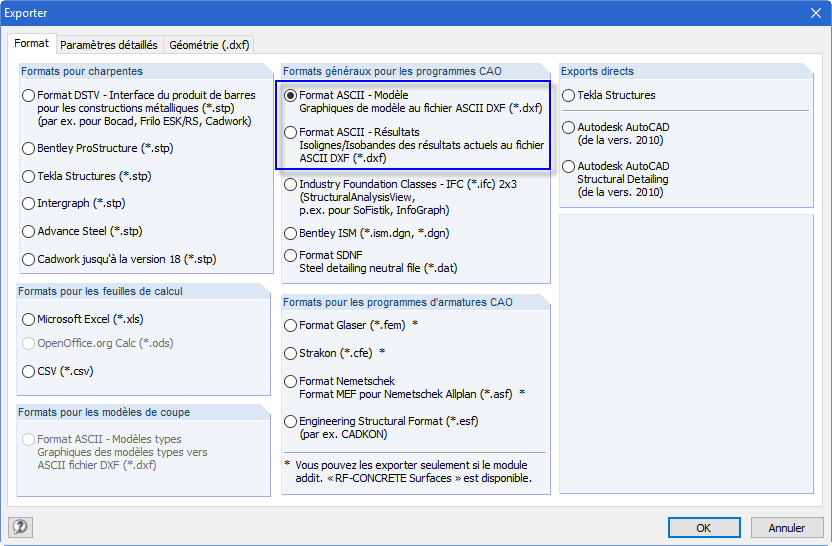Click the disabled Format ASCII - Modèles types option
Viewport: 832px width, 546px height.
pyautogui.click(x=28, y=439)
